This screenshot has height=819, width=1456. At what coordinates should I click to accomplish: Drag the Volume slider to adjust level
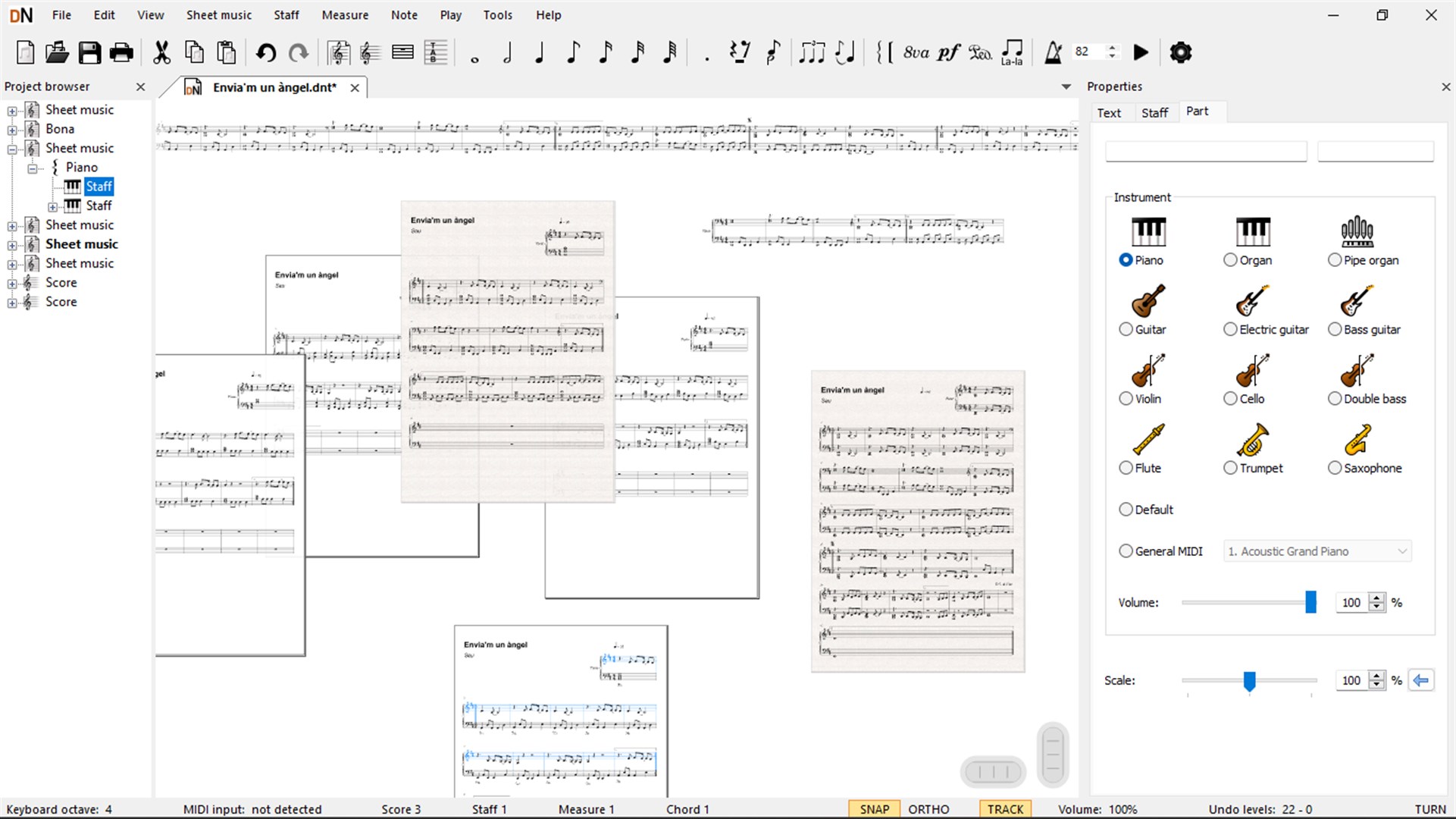(1310, 602)
